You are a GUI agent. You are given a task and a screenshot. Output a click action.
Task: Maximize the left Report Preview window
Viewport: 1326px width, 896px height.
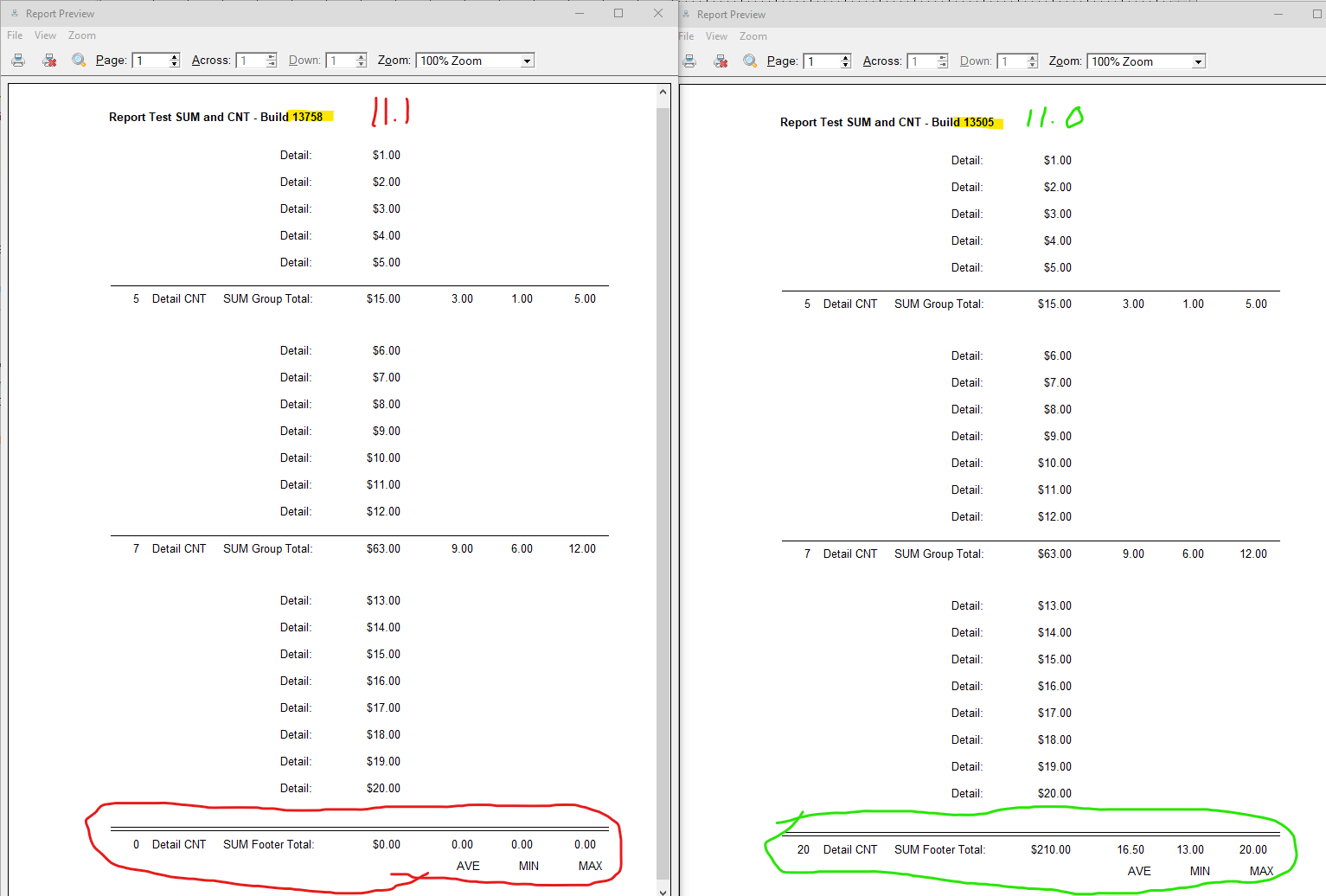click(x=618, y=13)
